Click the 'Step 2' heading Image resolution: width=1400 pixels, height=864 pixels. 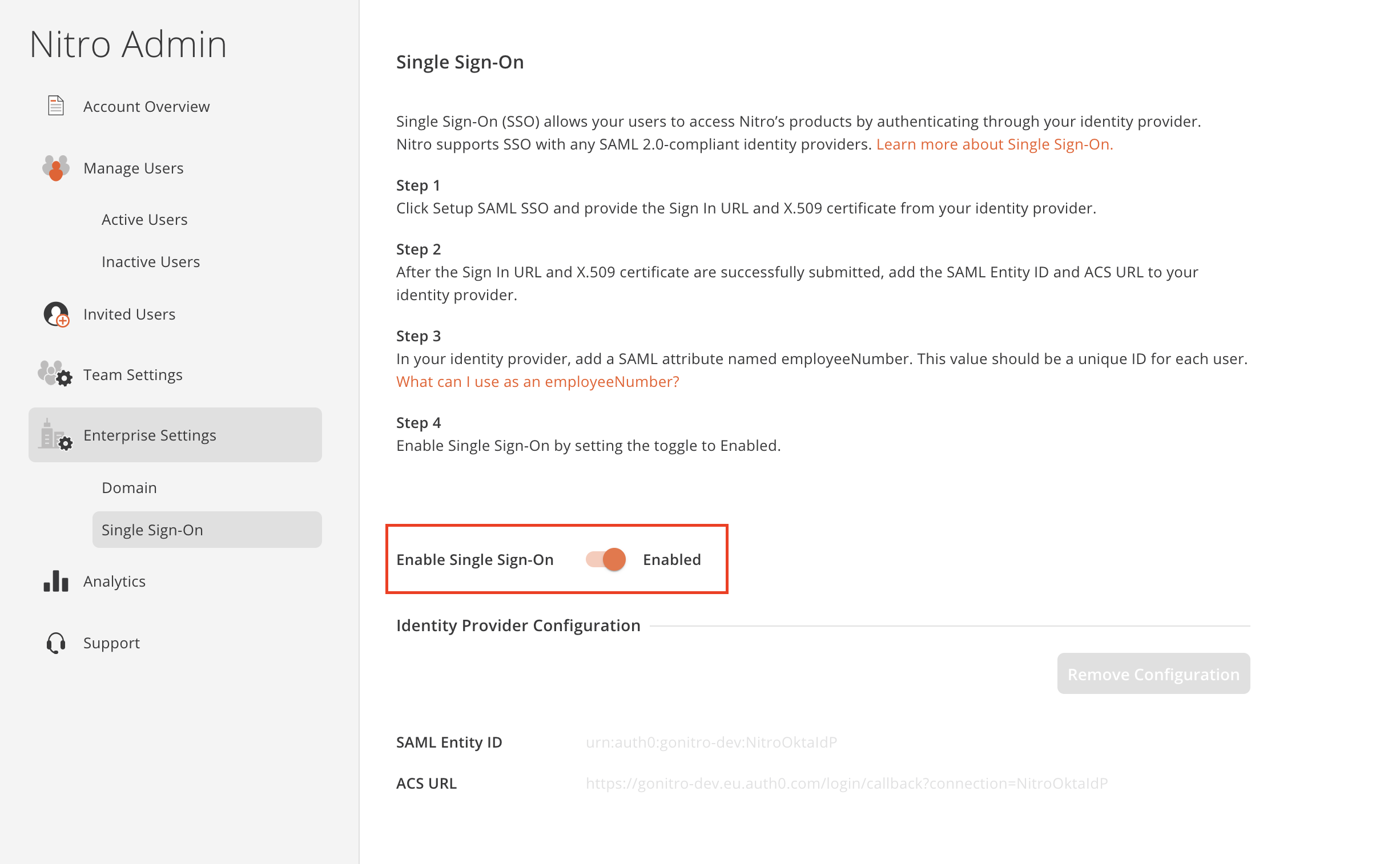[x=419, y=249]
